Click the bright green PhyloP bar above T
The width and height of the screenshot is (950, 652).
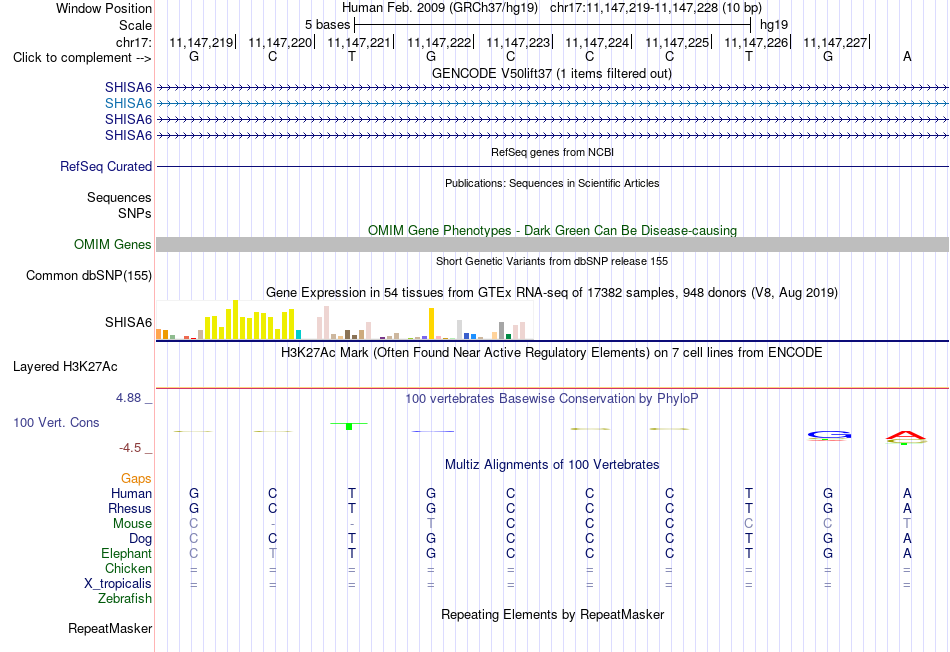click(x=349, y=427)
